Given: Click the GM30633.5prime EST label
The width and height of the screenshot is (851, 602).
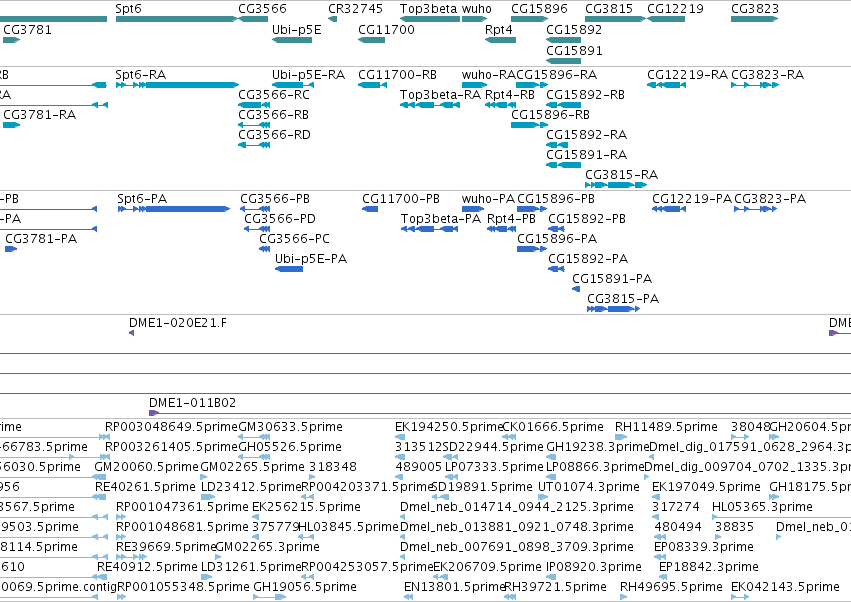Looking at the screenshot, I should click(x=290, y=427).
